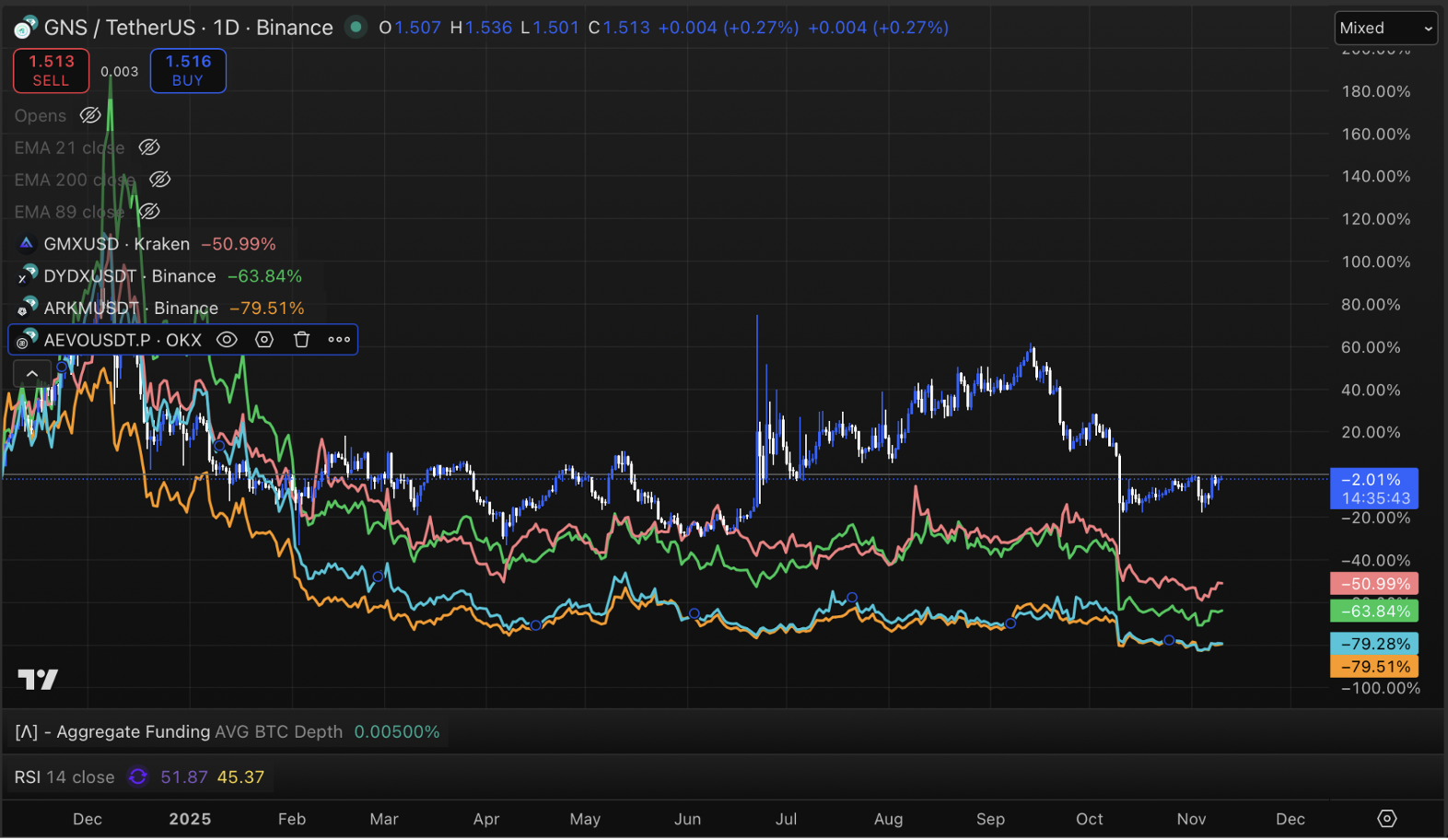Screen dimensions: 1448x840
Task: Click the 1.513 SELL button
Action: click(51, 71)
